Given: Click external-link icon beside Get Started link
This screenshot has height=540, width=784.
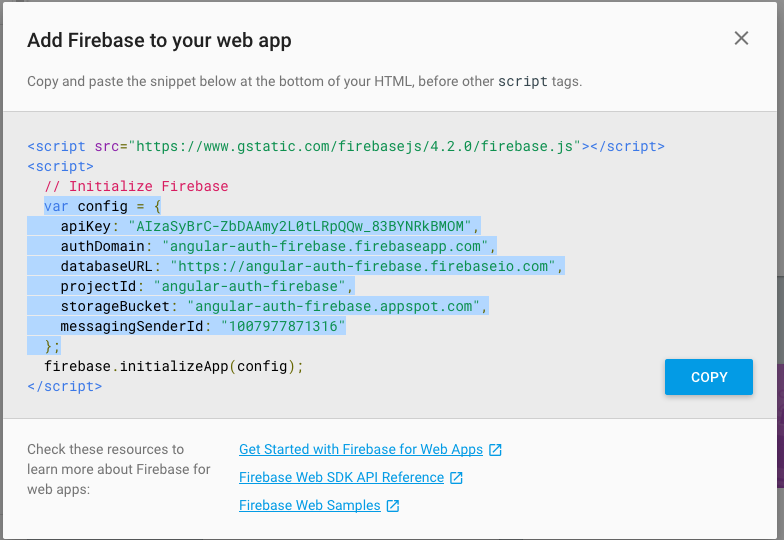Looking at the screenshot, I should [495, 450].
